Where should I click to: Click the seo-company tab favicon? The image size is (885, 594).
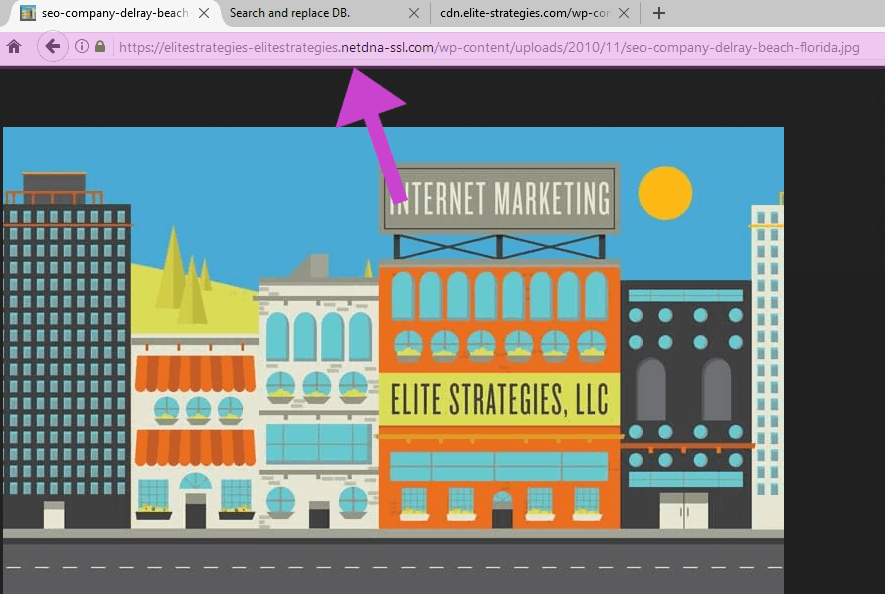pyautogui.click(x=28, y=13)
